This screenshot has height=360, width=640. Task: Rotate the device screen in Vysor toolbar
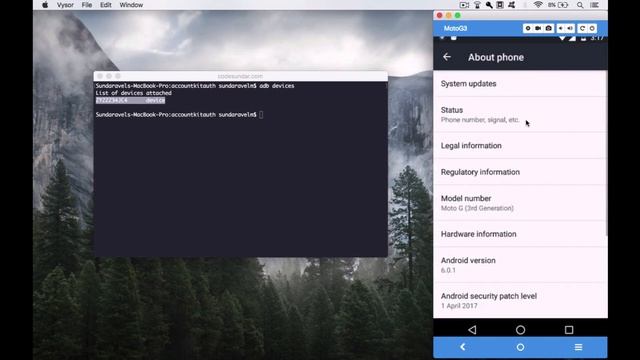click(582, 28)
